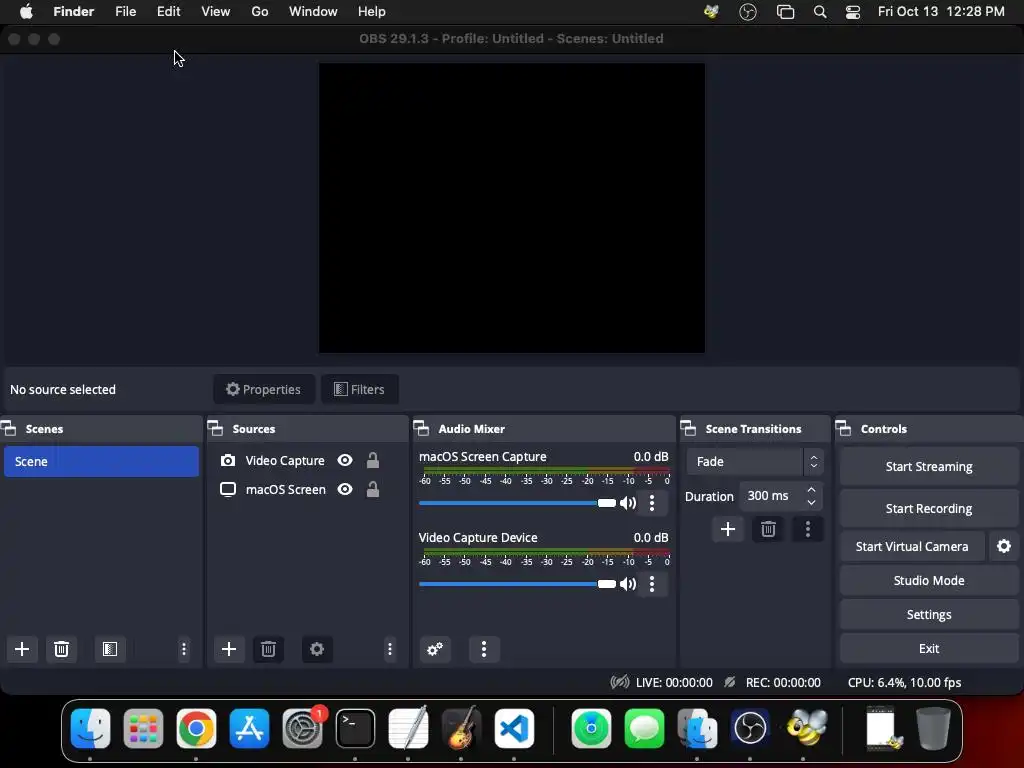Open virtual camera settings gear

coord(1004,546)
